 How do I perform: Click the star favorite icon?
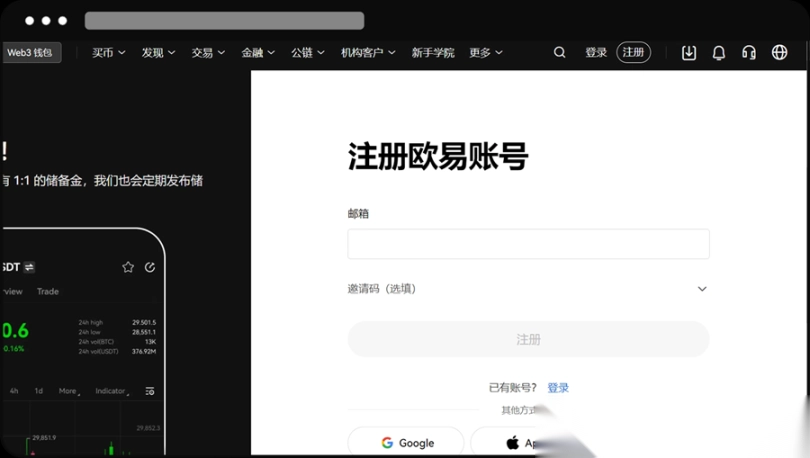(128, 267)
